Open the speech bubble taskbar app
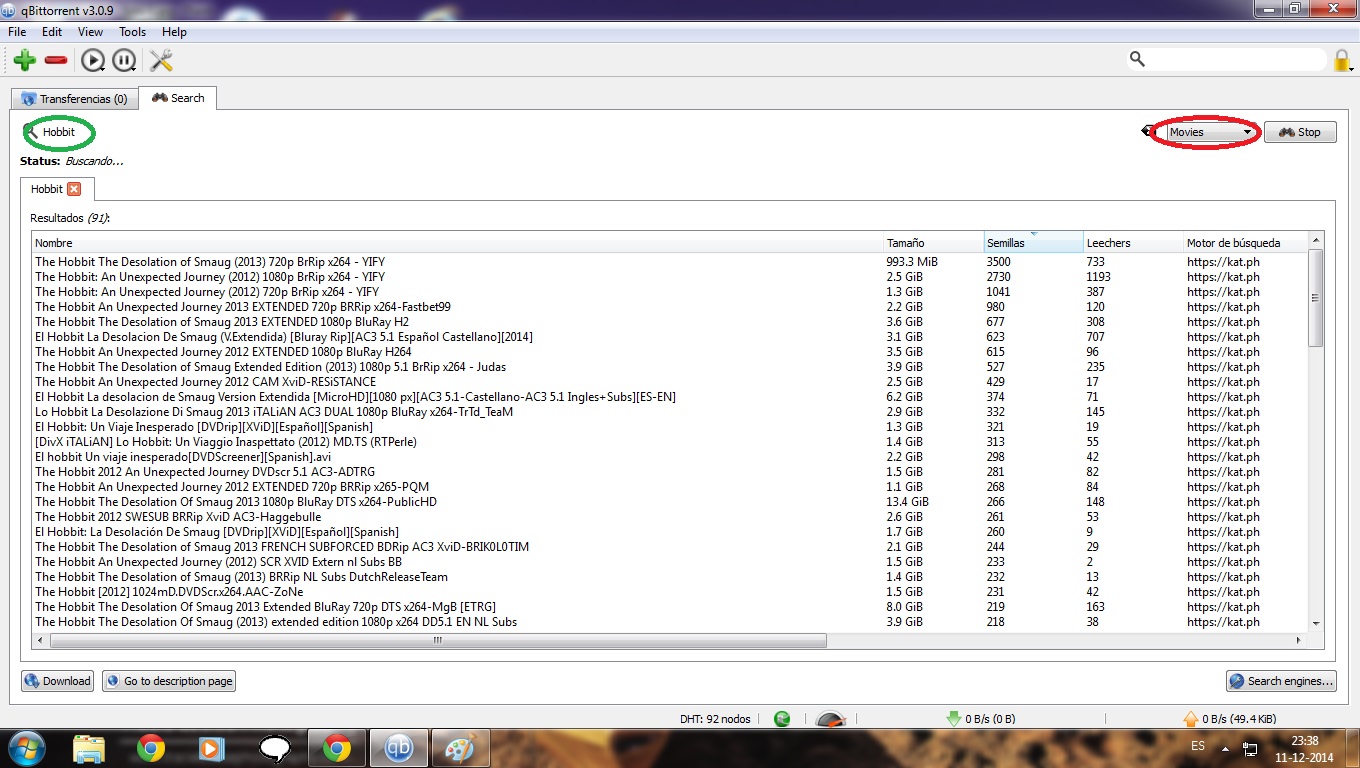This screenshot has width=1360, height=768. coord(274,748)
